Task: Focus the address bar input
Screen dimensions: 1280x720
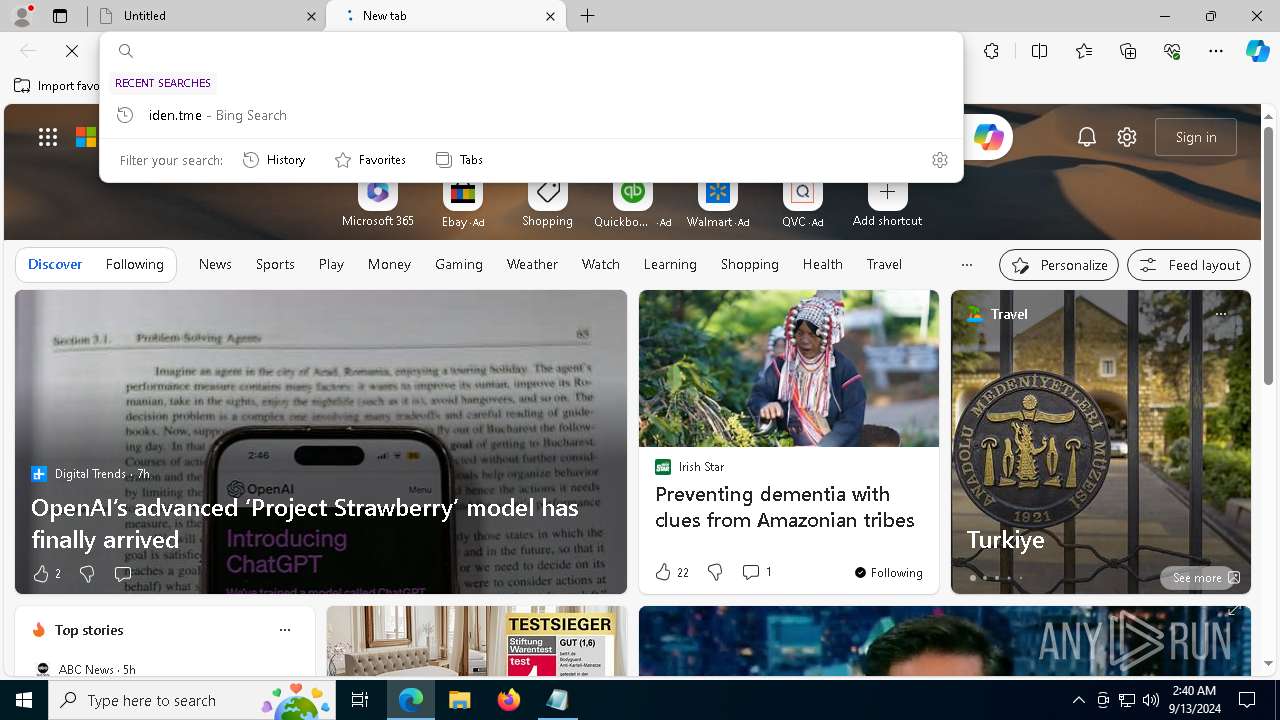Action: coord(540,51)
